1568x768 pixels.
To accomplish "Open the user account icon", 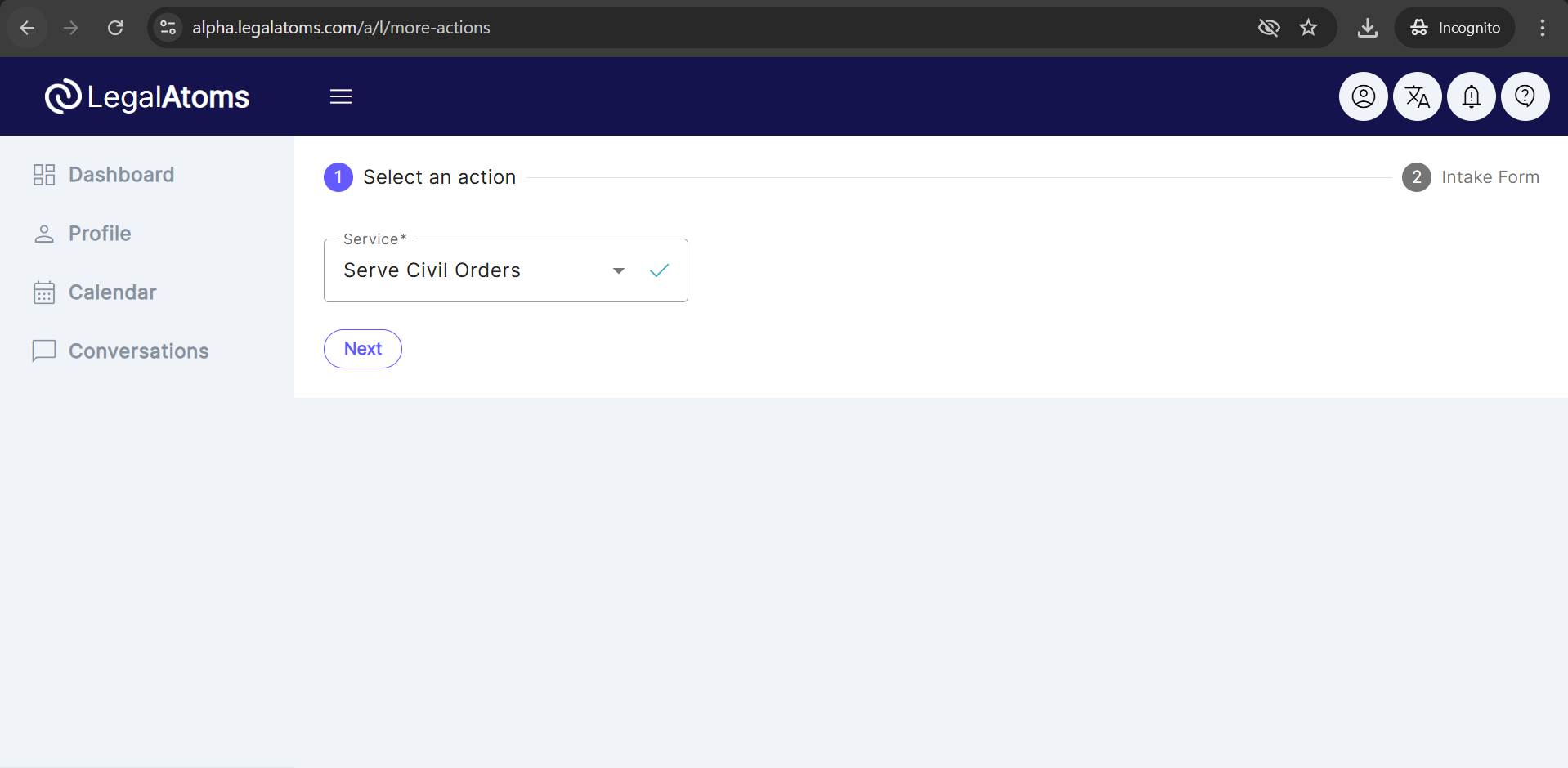I will click(x=1363, y=96).
